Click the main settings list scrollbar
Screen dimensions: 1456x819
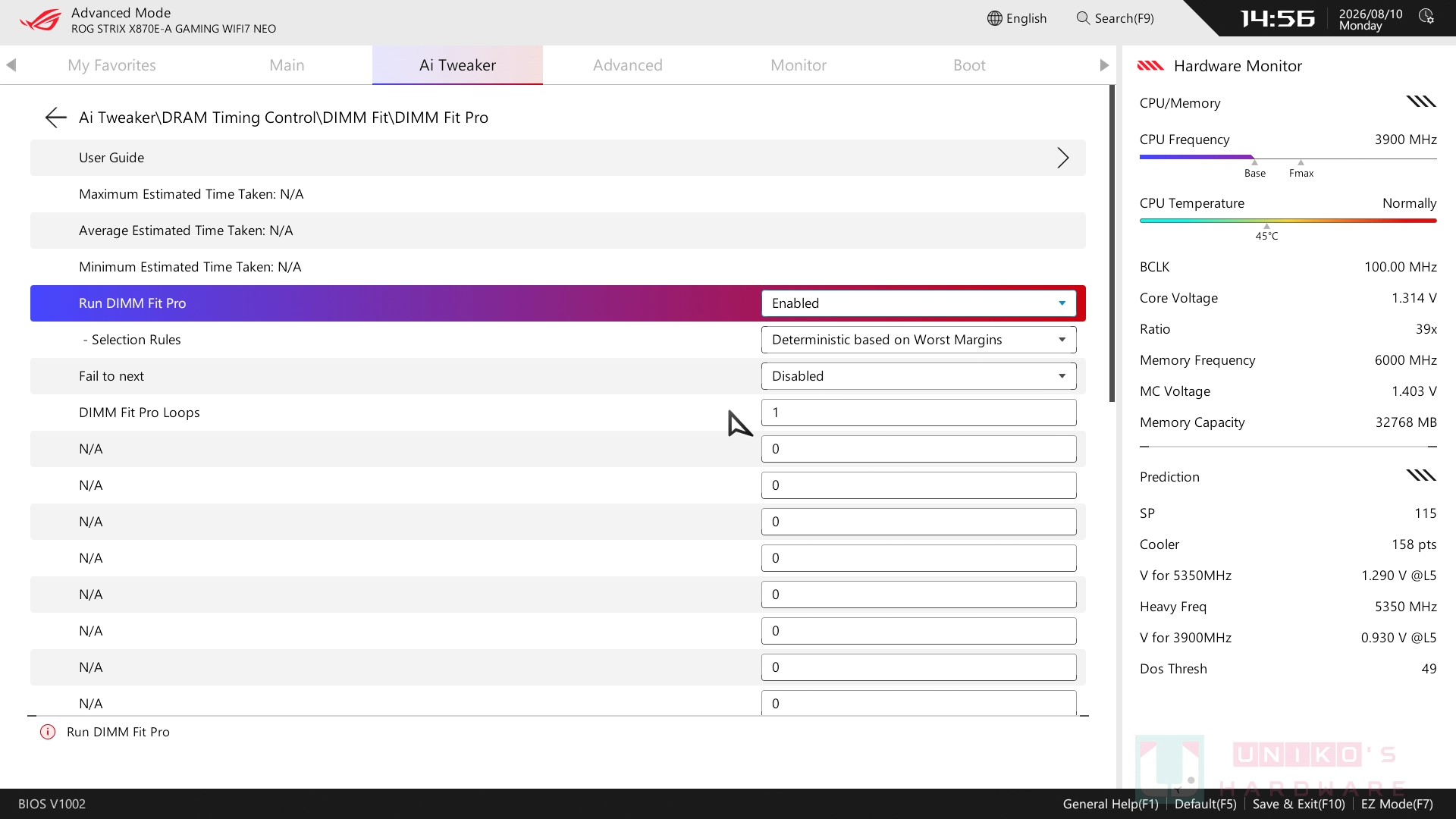pos(1112,243)
